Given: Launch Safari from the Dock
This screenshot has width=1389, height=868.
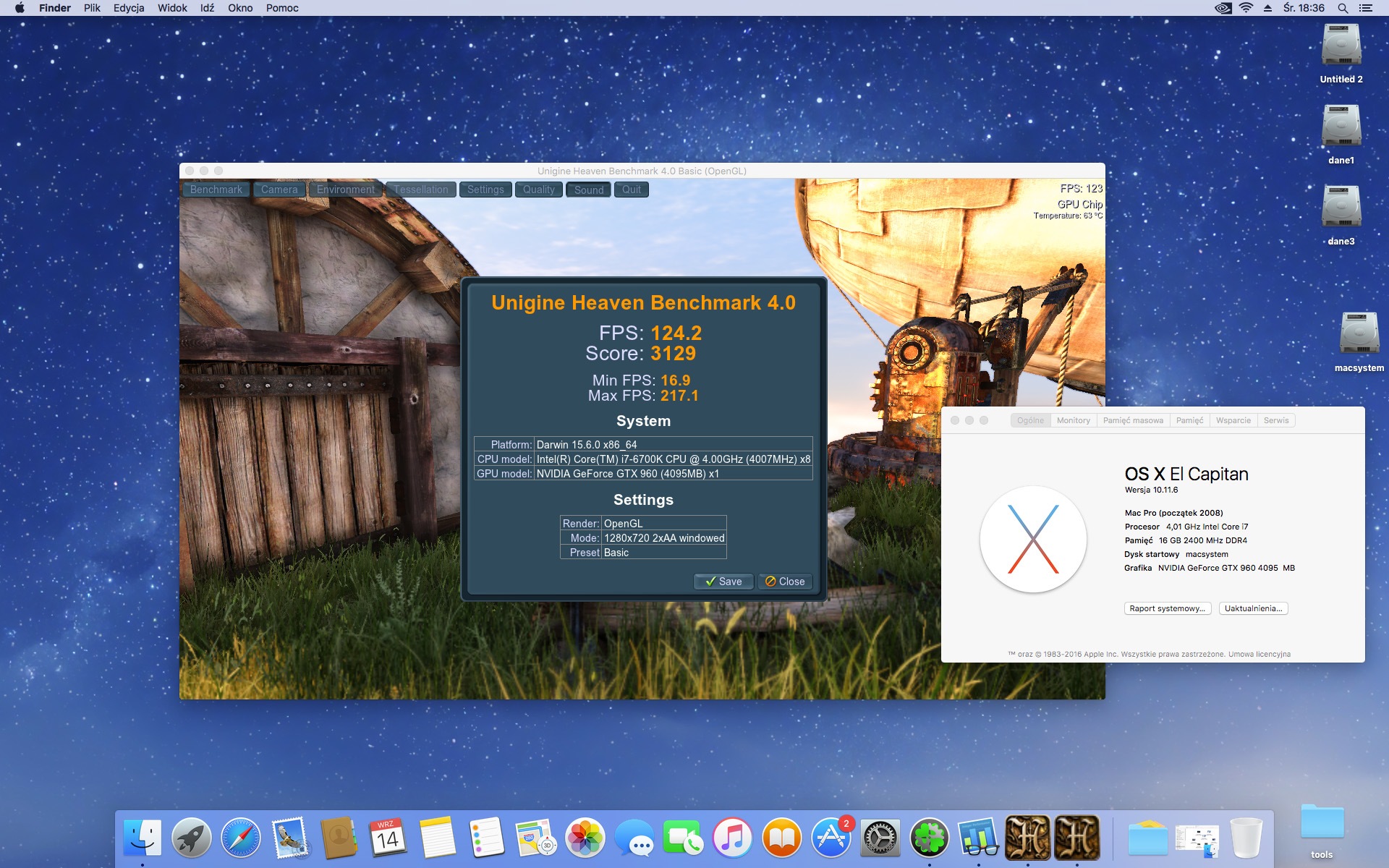Looking at the screenshot, I should tap(240, 838).
